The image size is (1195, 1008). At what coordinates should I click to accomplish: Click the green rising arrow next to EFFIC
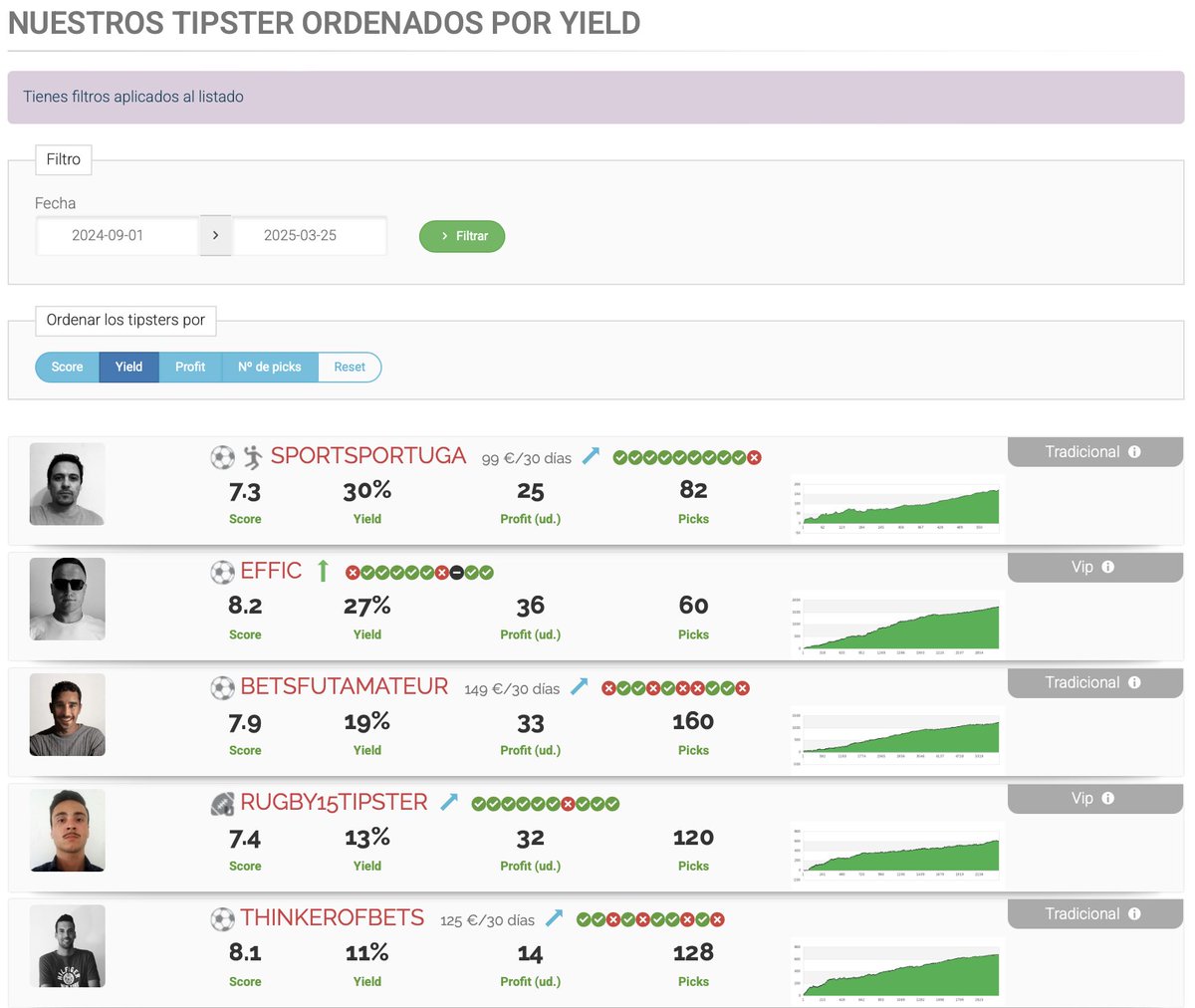pos(324,571)
